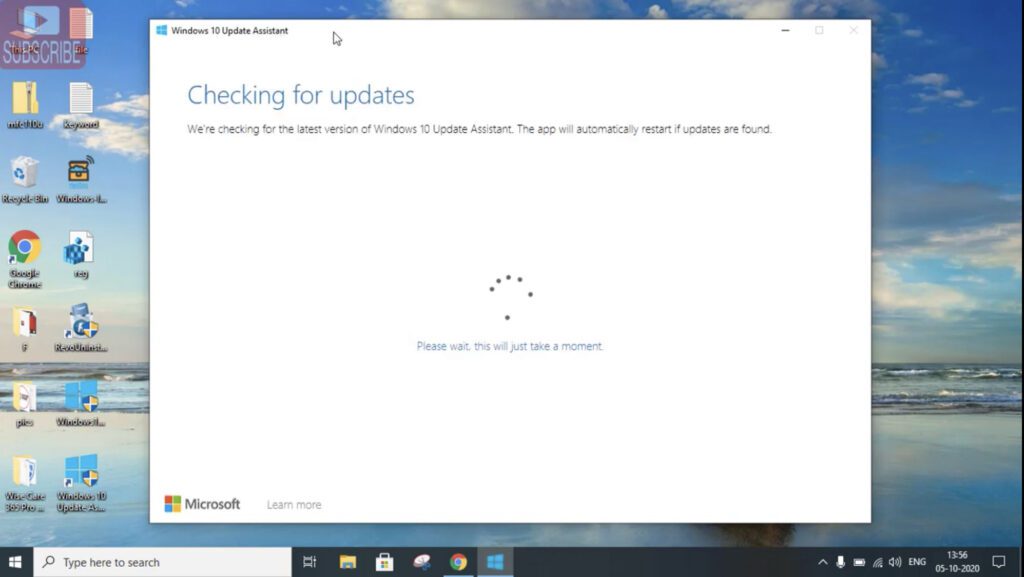Open the Action Center notification icon
Screen dimensions: 1024x577
point(999,561)
